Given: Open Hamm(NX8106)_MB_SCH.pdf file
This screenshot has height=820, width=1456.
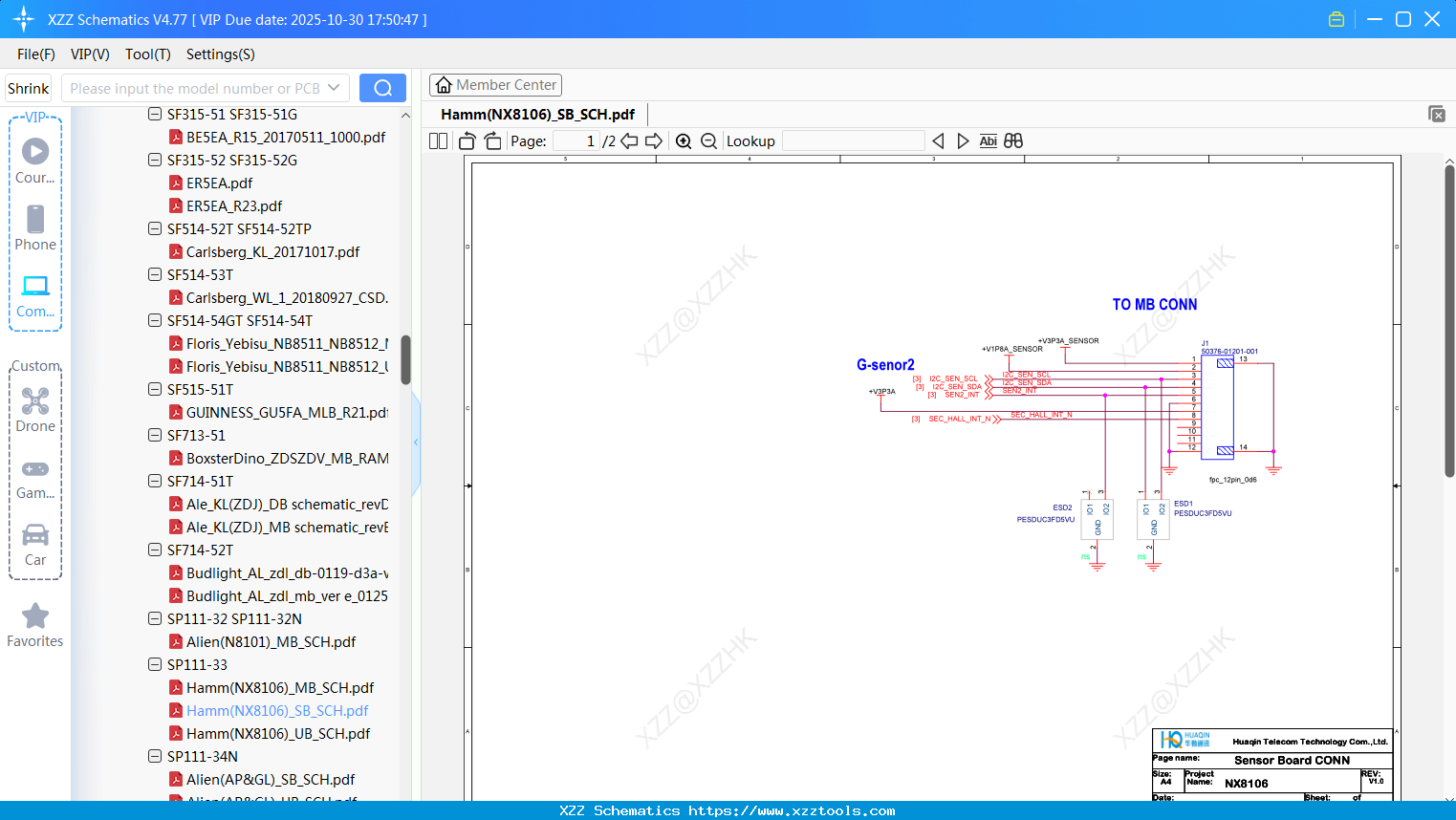Looking at the screenshot, I should point(279,688).
